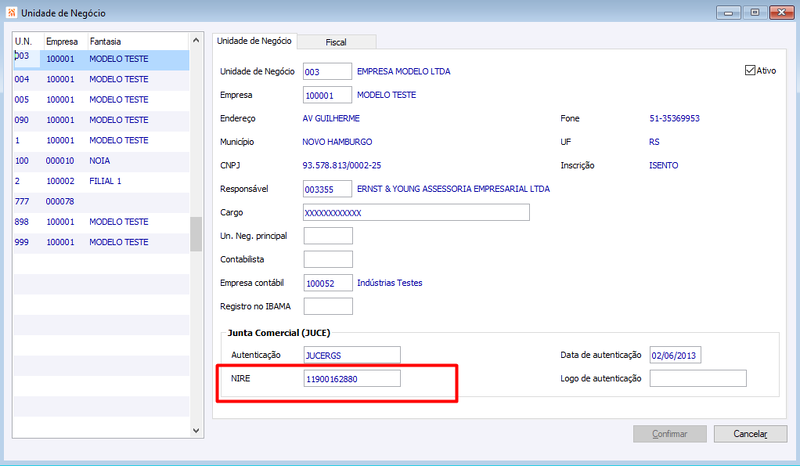Click the EMPRESA MODELO LTDA name
This screenshot has height=466, width=800.
click(404, 71)
